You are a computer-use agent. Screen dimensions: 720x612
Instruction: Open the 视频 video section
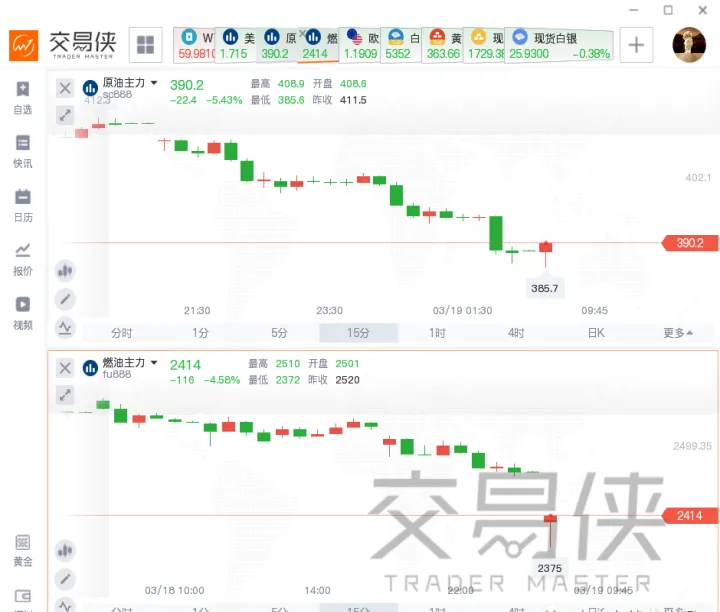coord(22,313)
